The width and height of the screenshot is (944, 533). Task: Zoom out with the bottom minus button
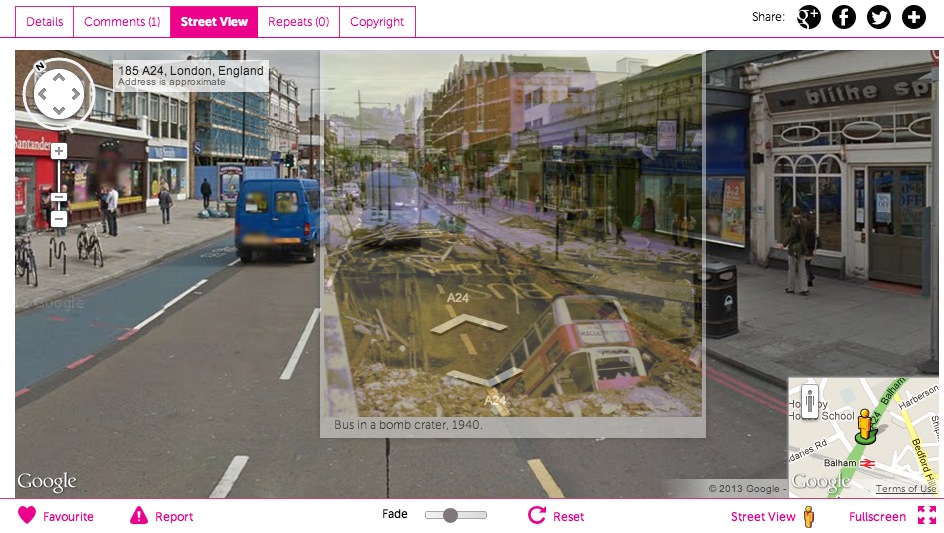[58, 218]
